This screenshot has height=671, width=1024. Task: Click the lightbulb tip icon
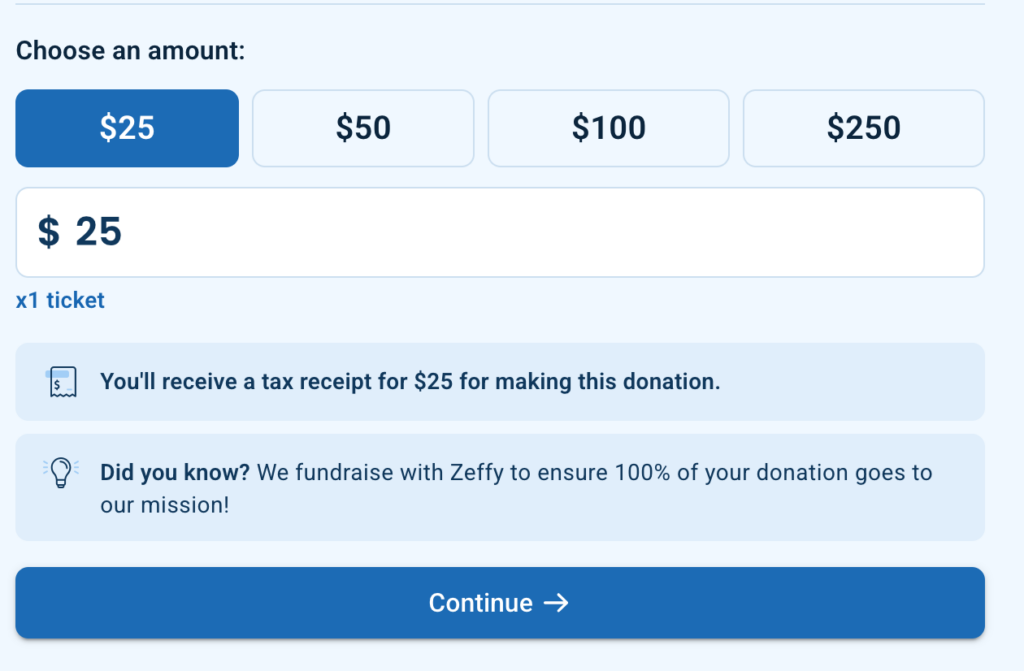point(62,472)
